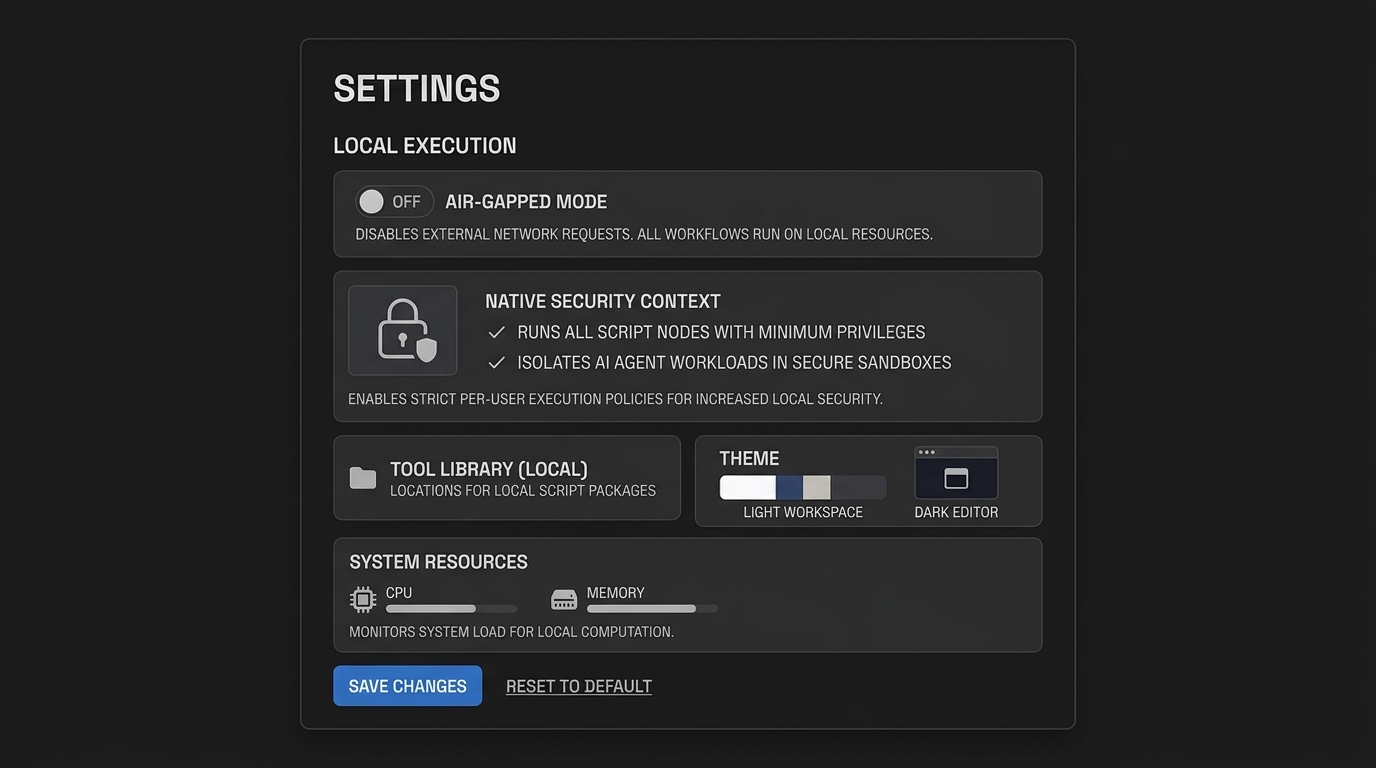Click the checkmark beside minimum privileges line
The height and width of the screenshot is (768, 1376).
click(x=496, y=332)
